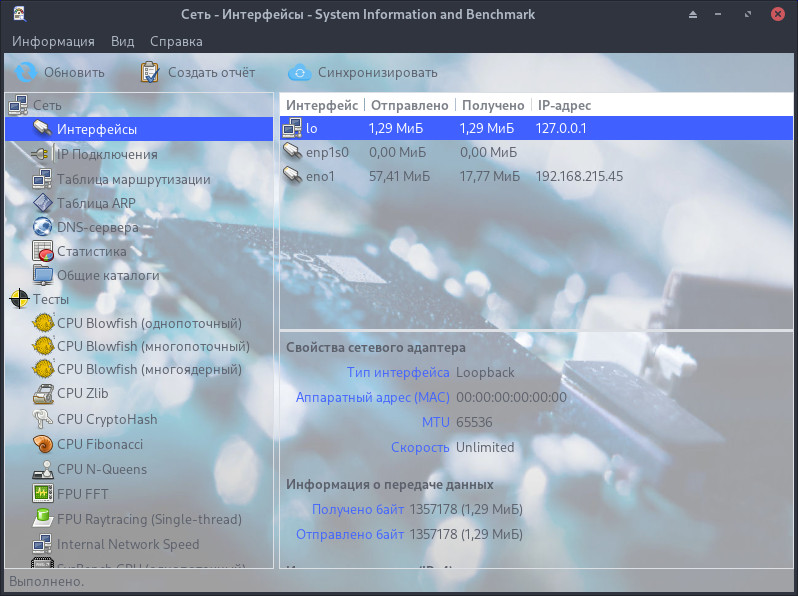Image resolution: width=798 pixels, height=596 pixels.
Task: Open CPU Fibonacci benchmark entry
Action: [x=100, y=444]
